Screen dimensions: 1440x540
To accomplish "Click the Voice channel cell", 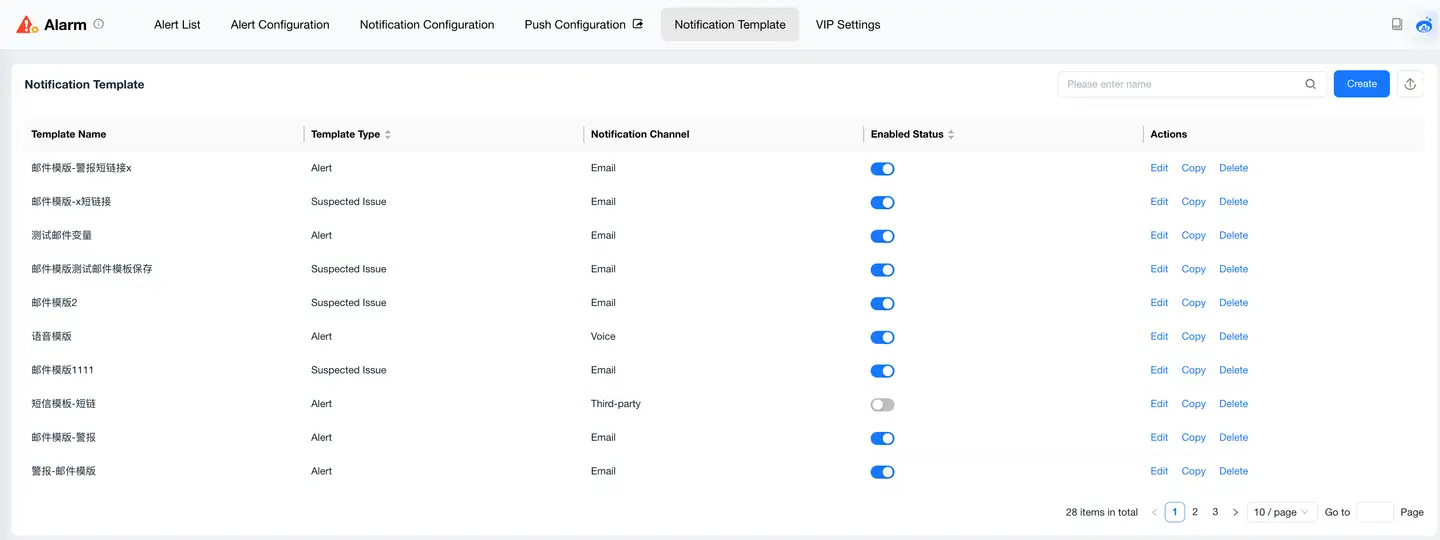I will click(603, 337).
